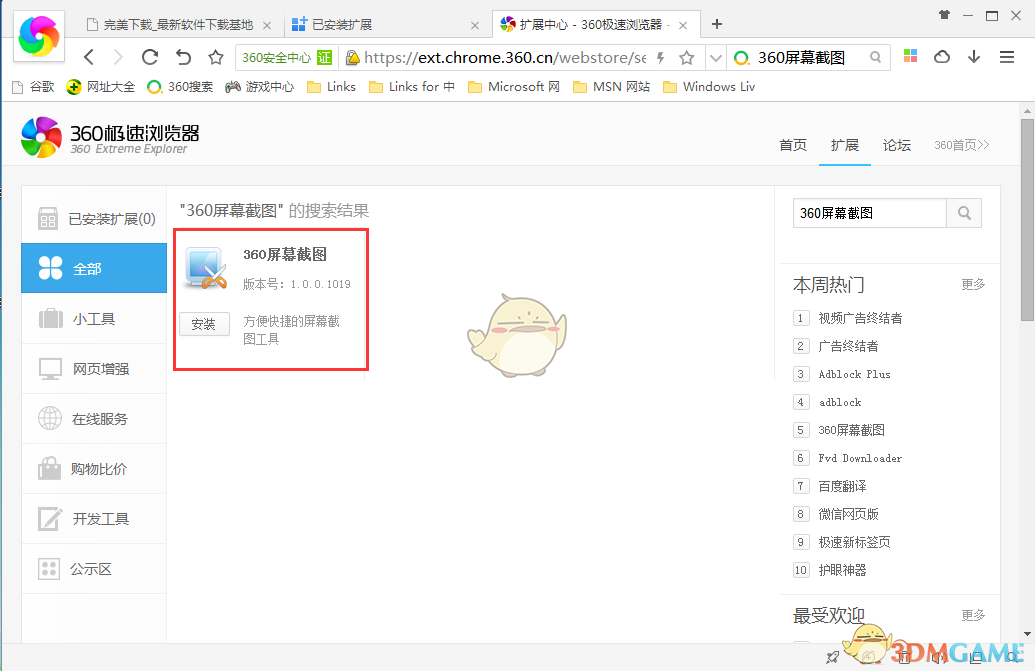Open the cloud sync icon
The width and height of the screenshot is (1035, 671).
[942, 57]
